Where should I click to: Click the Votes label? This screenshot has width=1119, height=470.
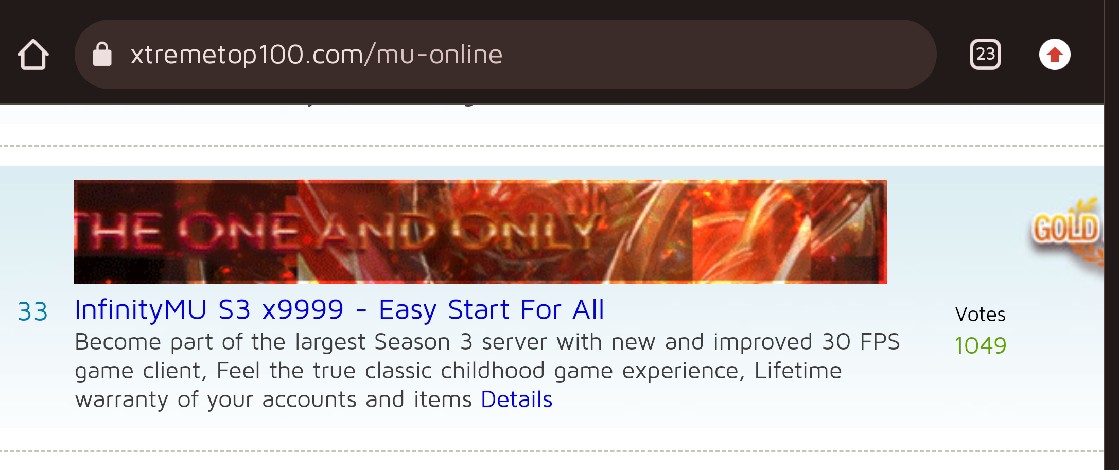pyautogui.click(x=981, y=315)
